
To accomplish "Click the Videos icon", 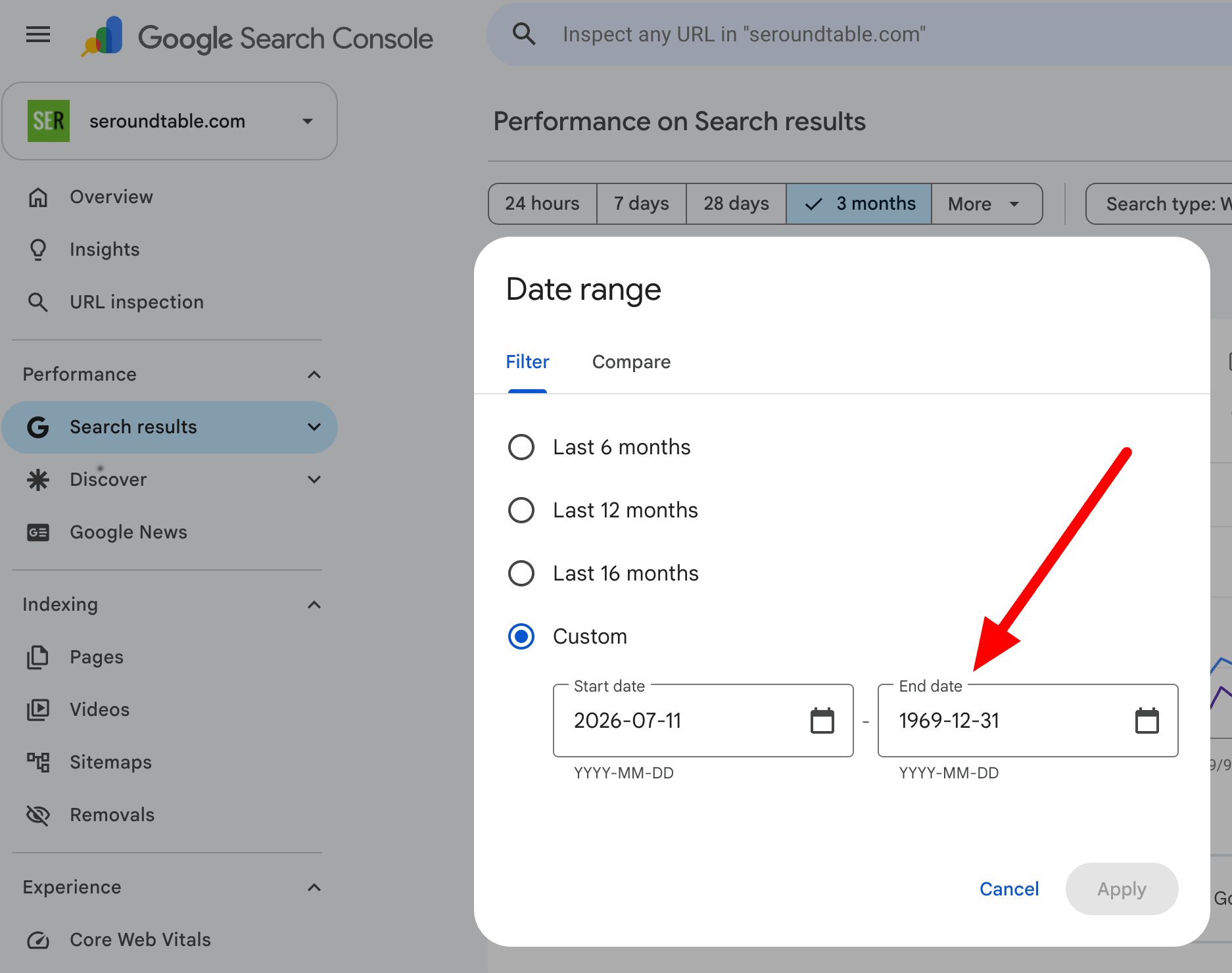I will (x=38, y=710).
